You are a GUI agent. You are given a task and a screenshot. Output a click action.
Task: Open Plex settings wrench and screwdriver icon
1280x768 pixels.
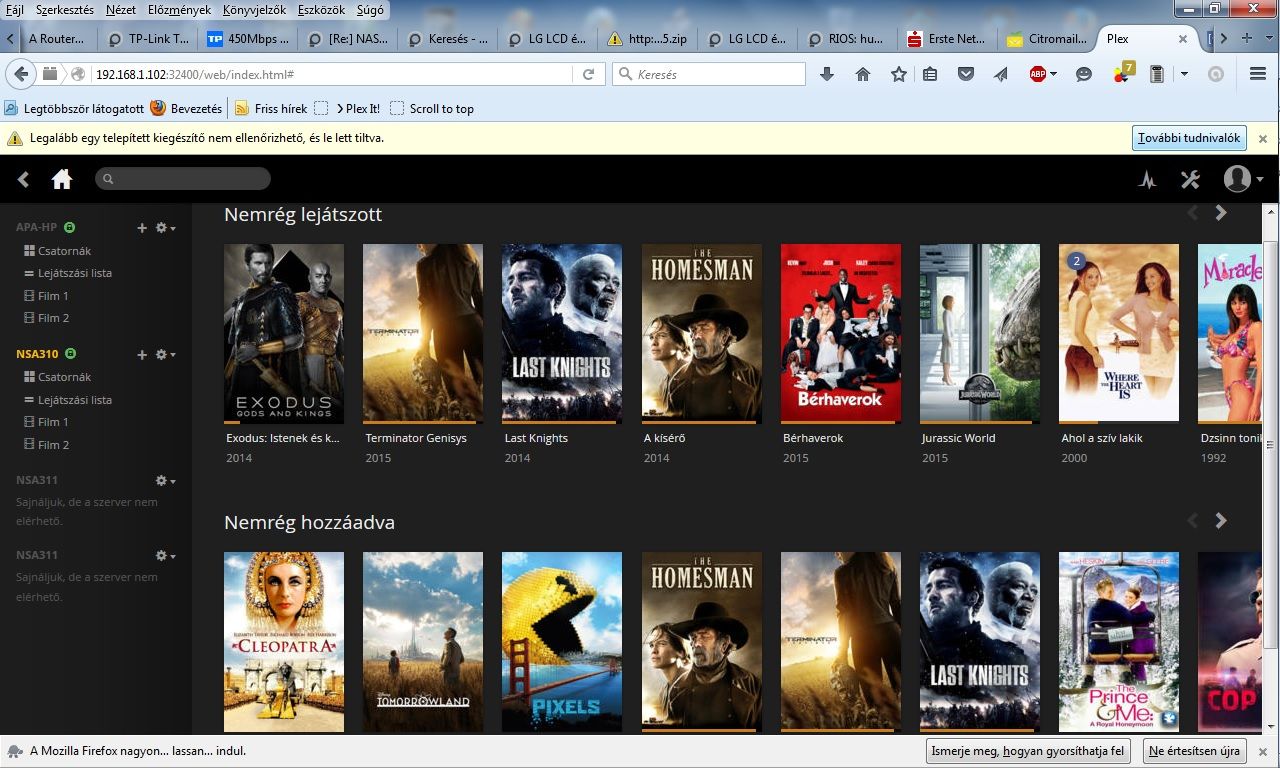1190,180
